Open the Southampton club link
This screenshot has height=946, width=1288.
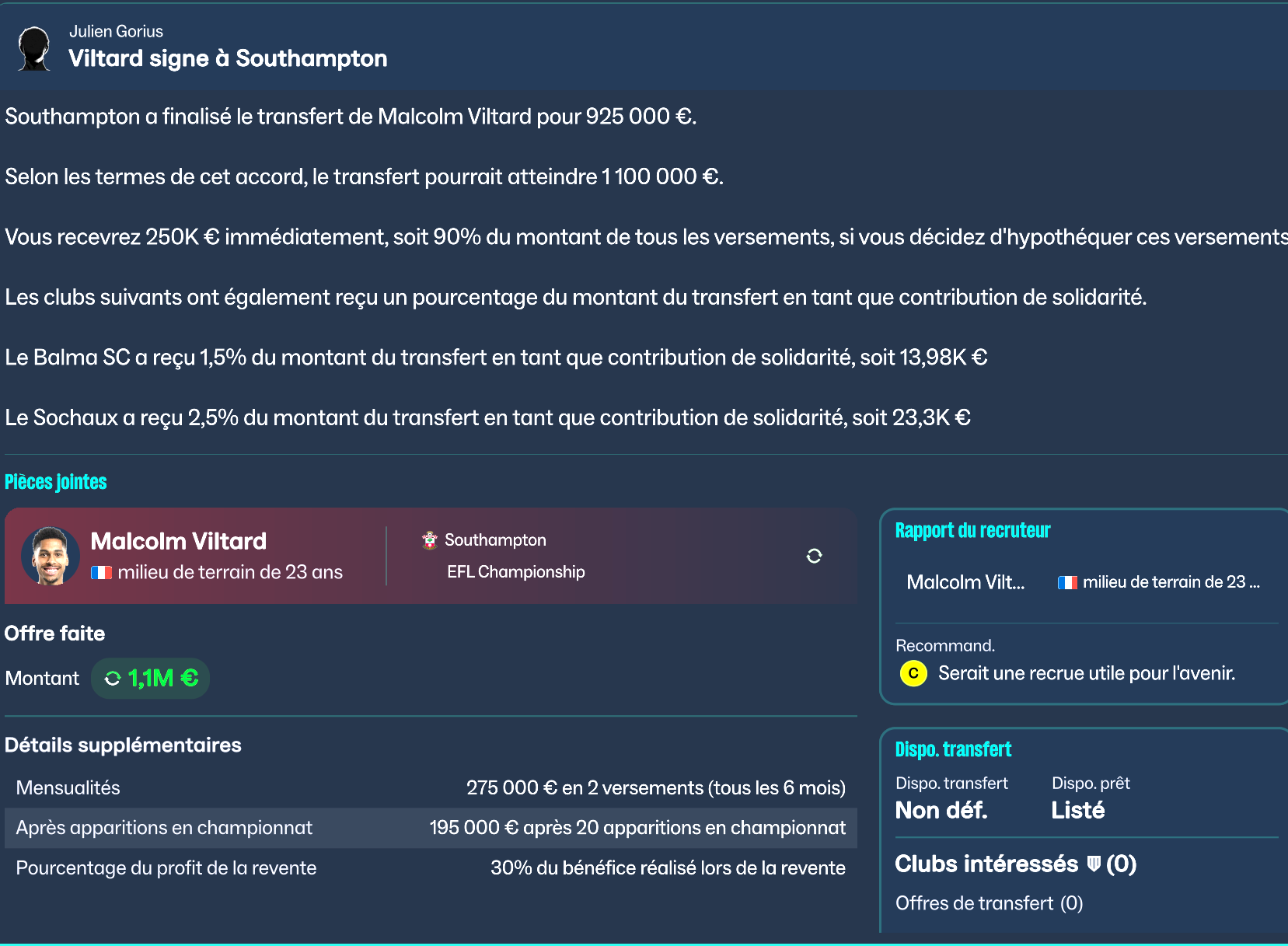coord(495,540)
